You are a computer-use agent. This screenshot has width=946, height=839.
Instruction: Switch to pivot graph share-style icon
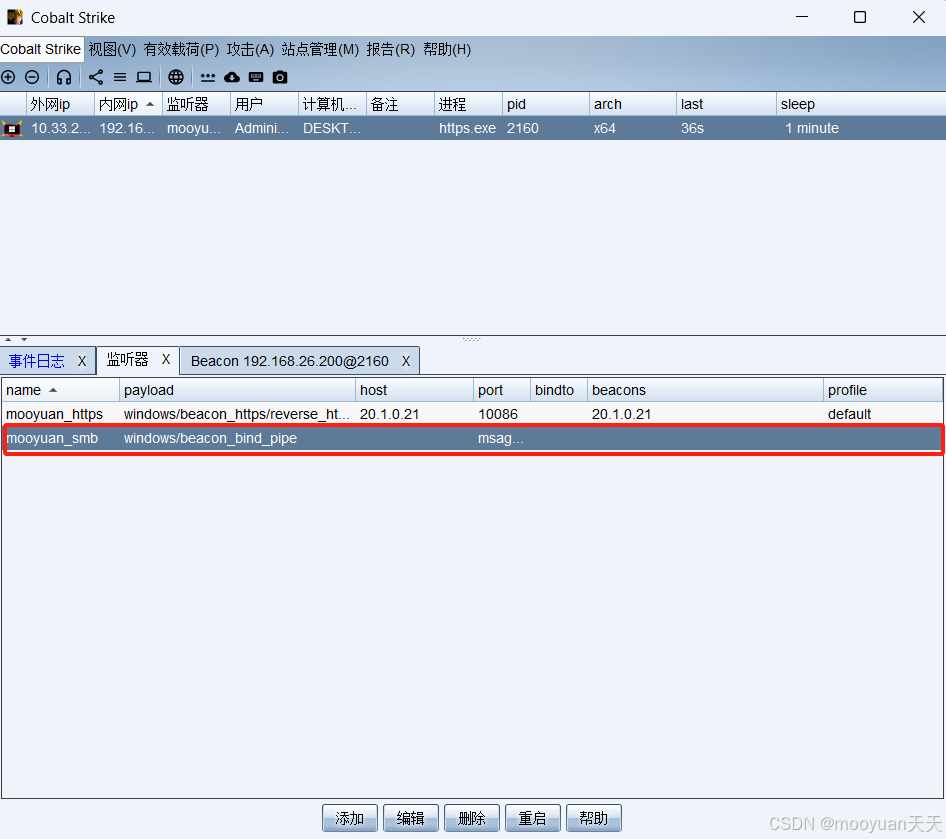tap(96, 77)
